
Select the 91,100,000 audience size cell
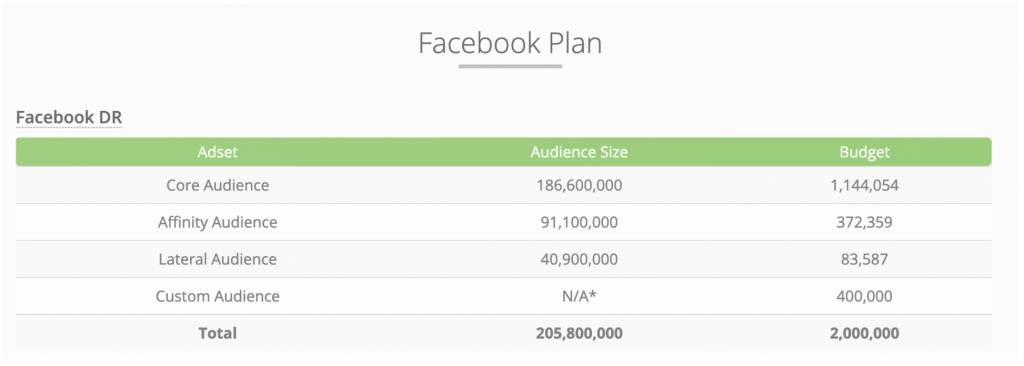579,223
